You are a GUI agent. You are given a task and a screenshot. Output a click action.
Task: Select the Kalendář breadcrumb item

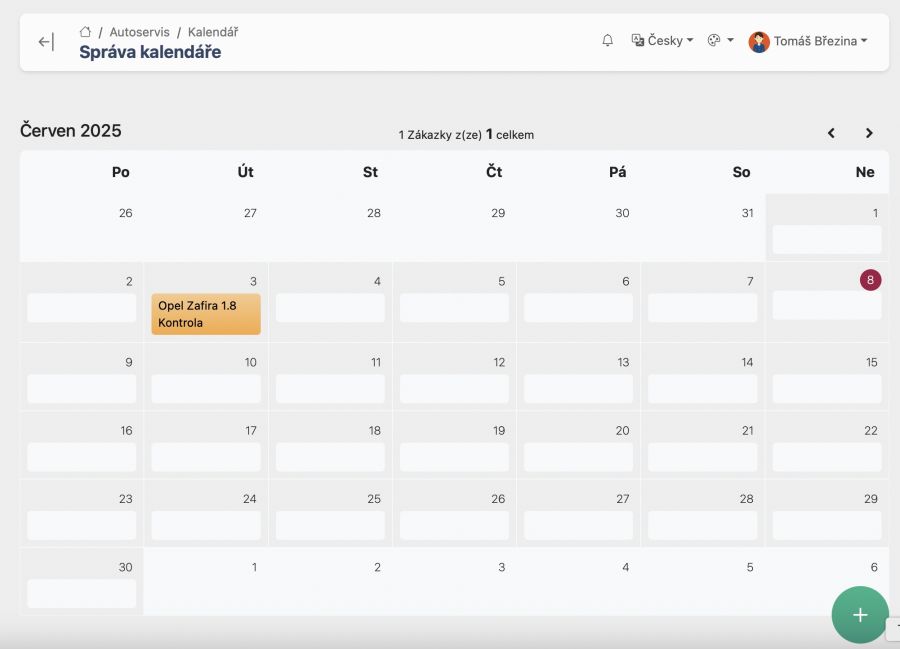pyautogui.click(x=212, y=31)
